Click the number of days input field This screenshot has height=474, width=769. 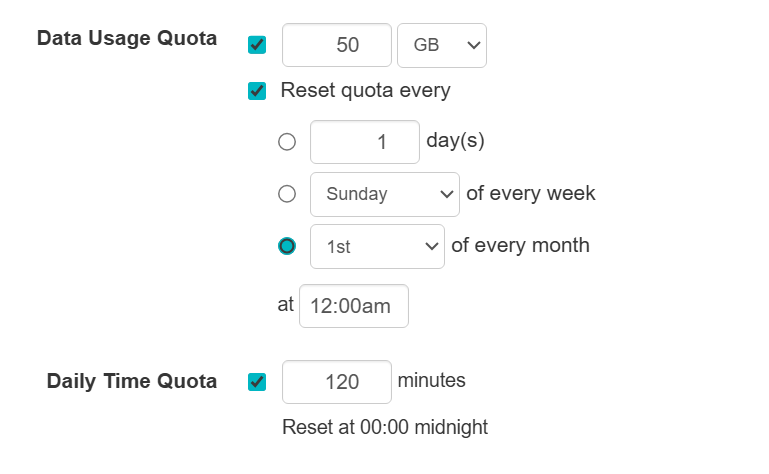(x=364, y=142)
